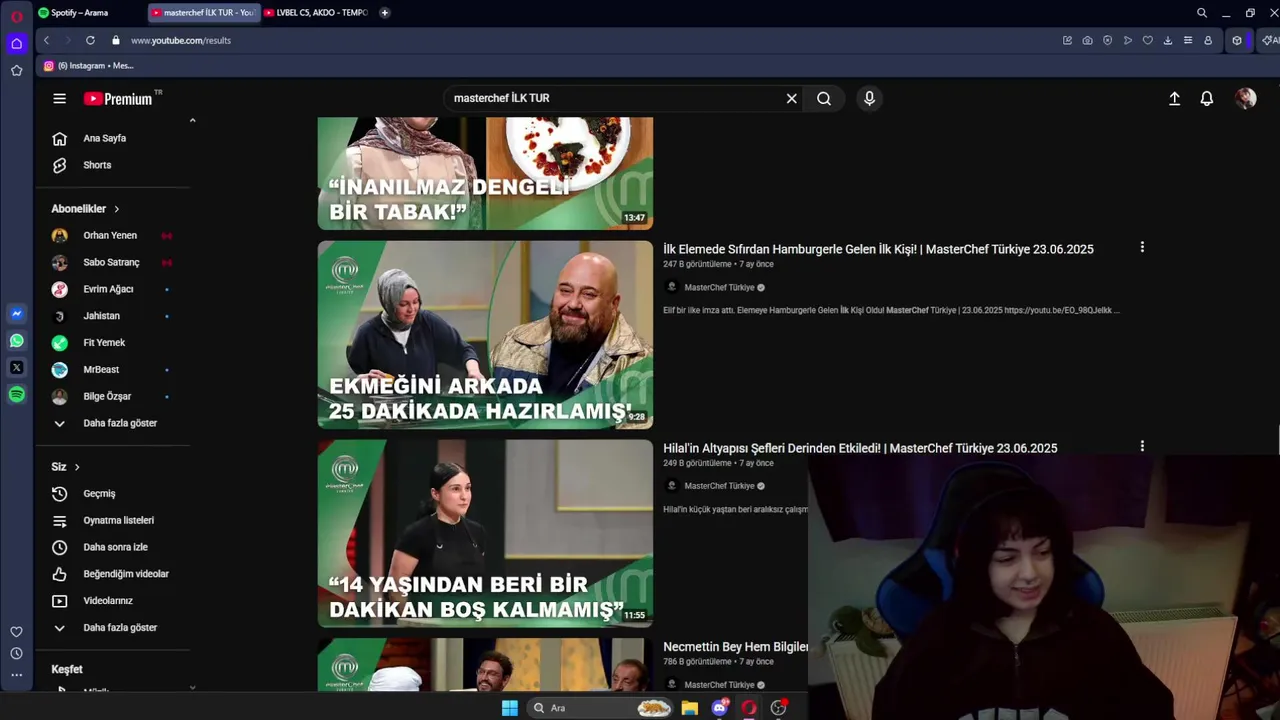Open the Opera sidebar bookmarks star icon
Screen dimensions: 1280x720
(x=16, y=70)
